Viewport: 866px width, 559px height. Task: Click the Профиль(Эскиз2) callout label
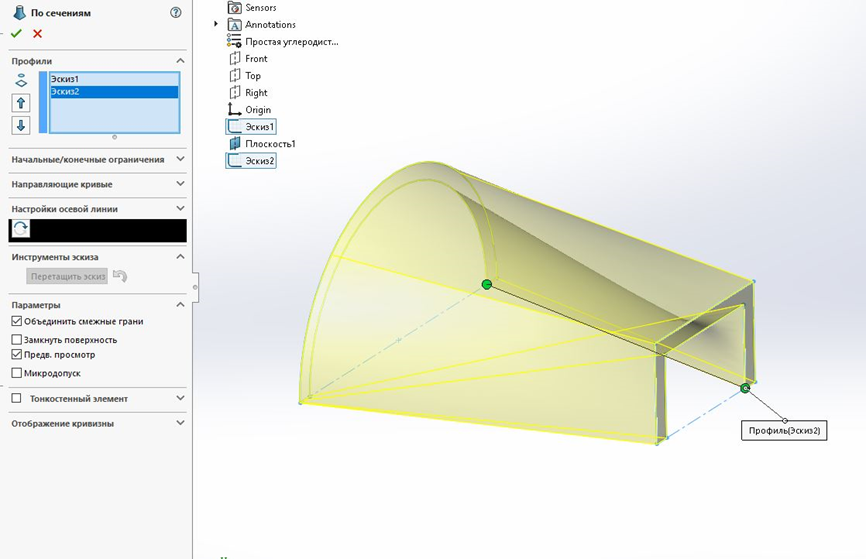(x=784, y=430)
